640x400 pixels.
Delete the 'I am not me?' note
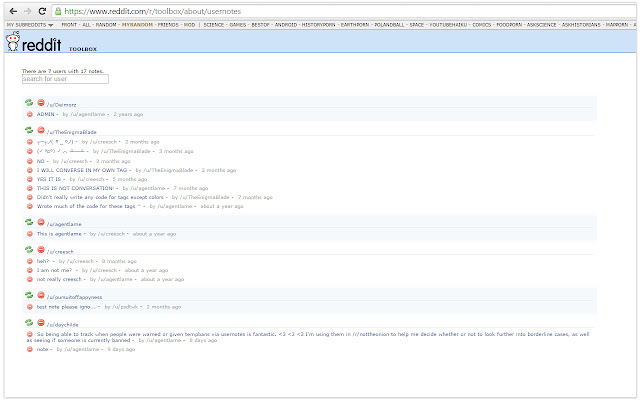point(29,270)
